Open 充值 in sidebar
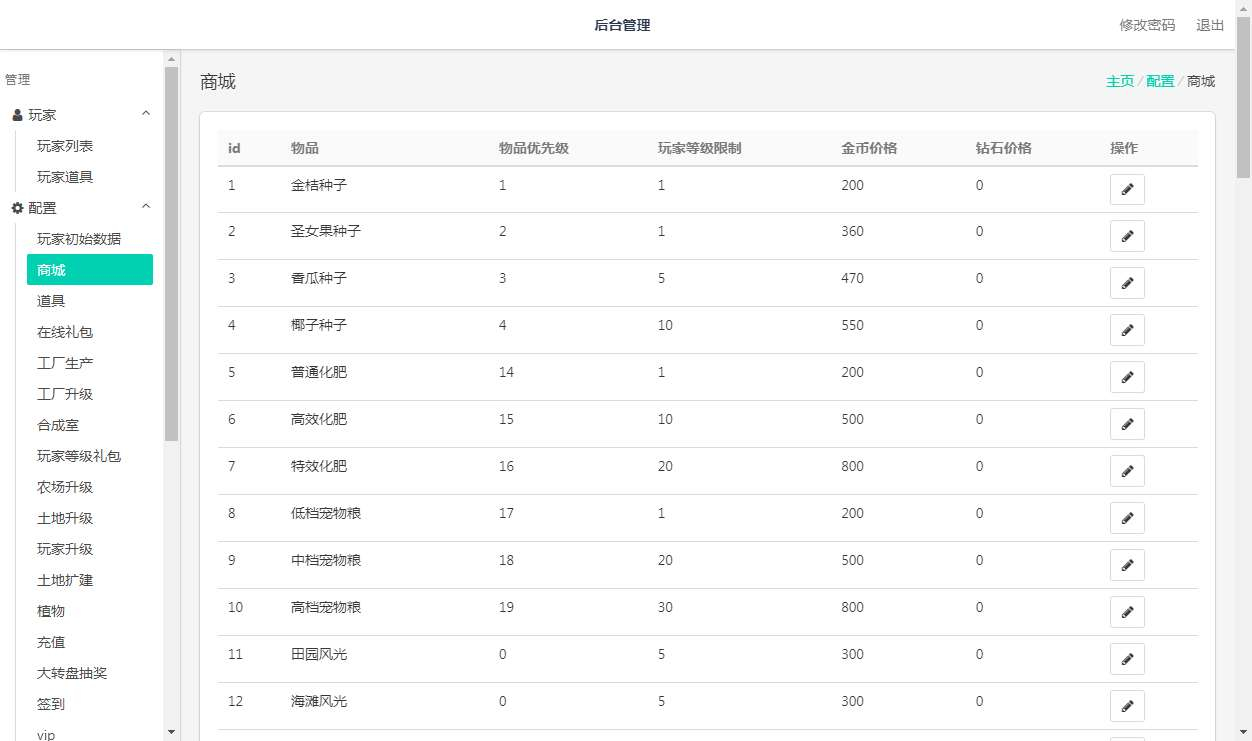Image resolution: width=1252 pixels, height=741 pixels. (51, 642)
